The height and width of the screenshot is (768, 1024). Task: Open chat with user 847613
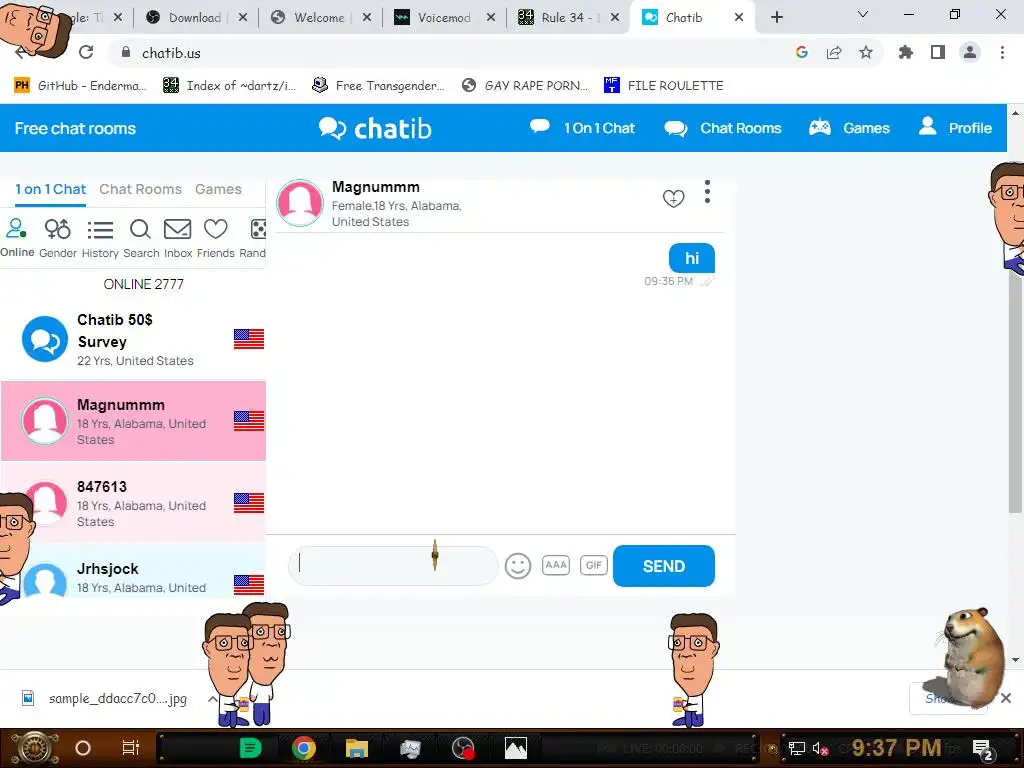[133, 503]
